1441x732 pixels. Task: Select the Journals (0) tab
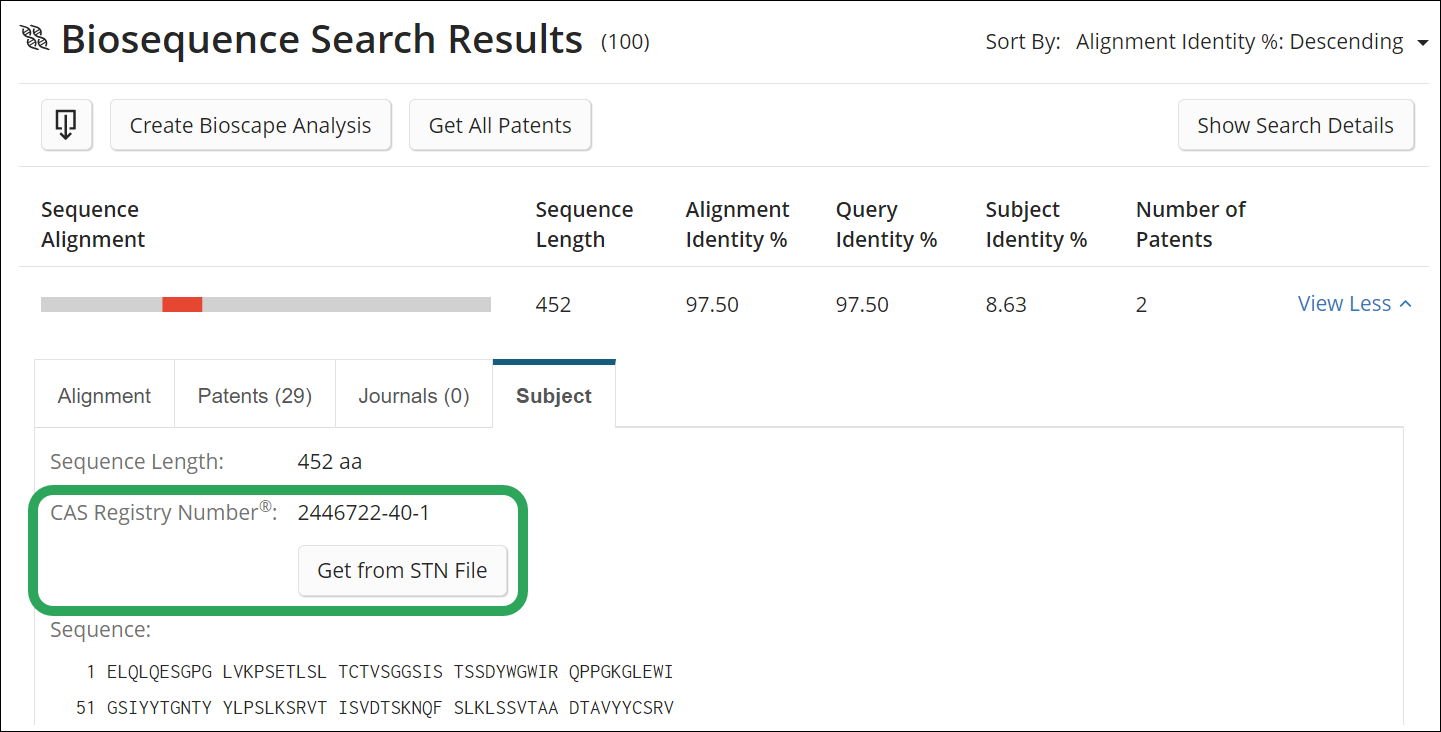pyautogui.click(x=413, y=396)
